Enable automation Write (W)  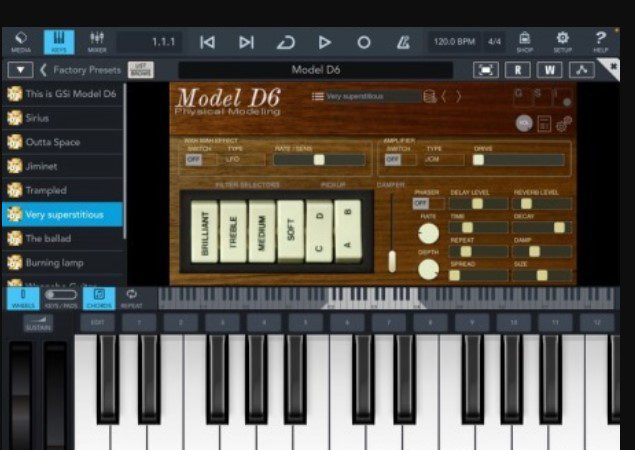550,70
